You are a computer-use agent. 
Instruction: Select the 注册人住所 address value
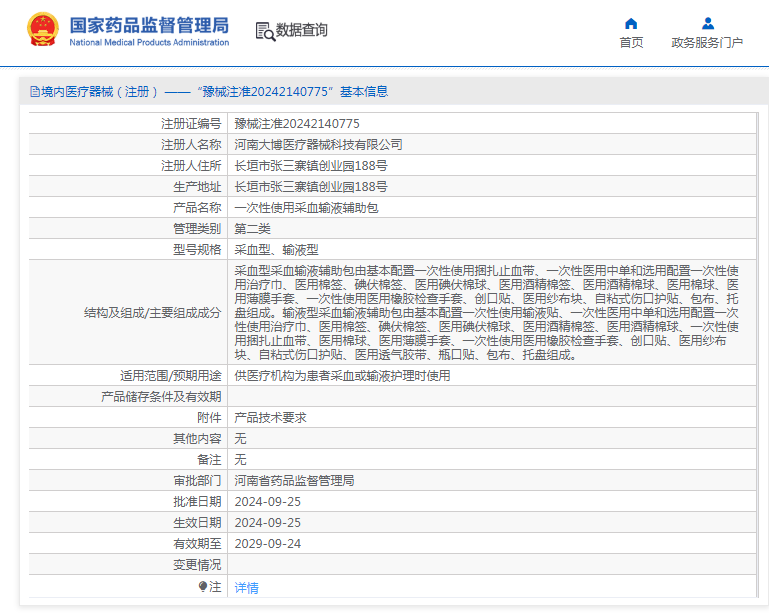pyautogui.click(x=311, y=166)
